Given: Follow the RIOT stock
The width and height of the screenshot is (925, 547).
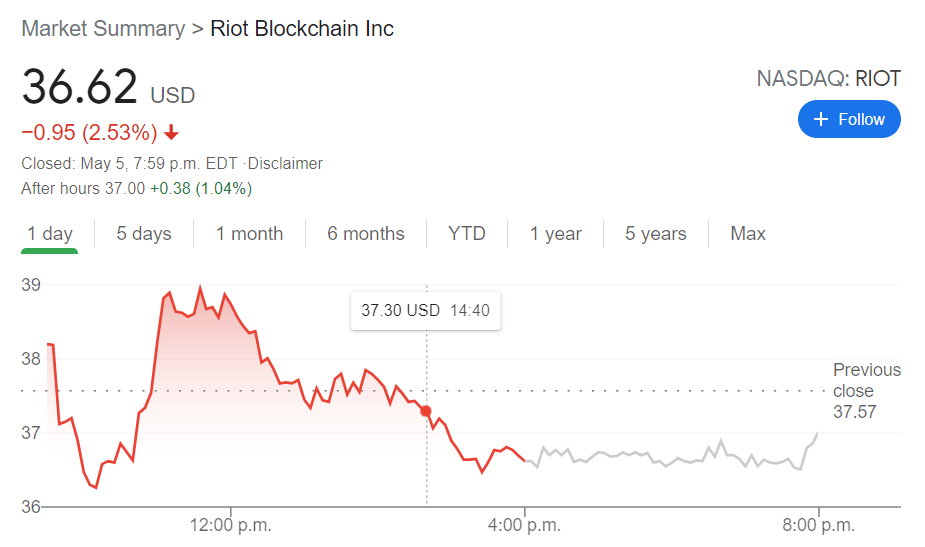Looking at the screenshot, I should click(x=849, y=119).
